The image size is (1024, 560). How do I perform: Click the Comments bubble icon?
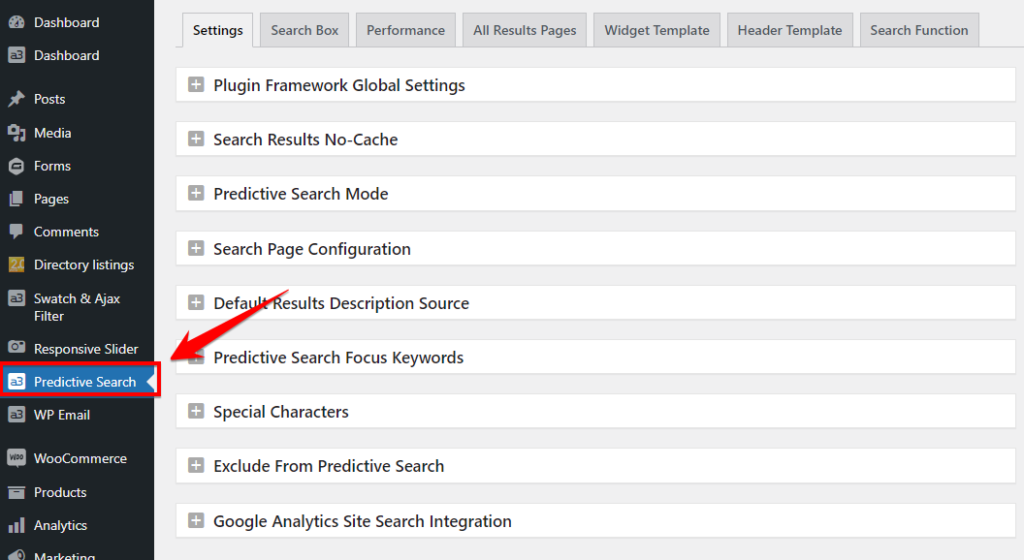16,232
